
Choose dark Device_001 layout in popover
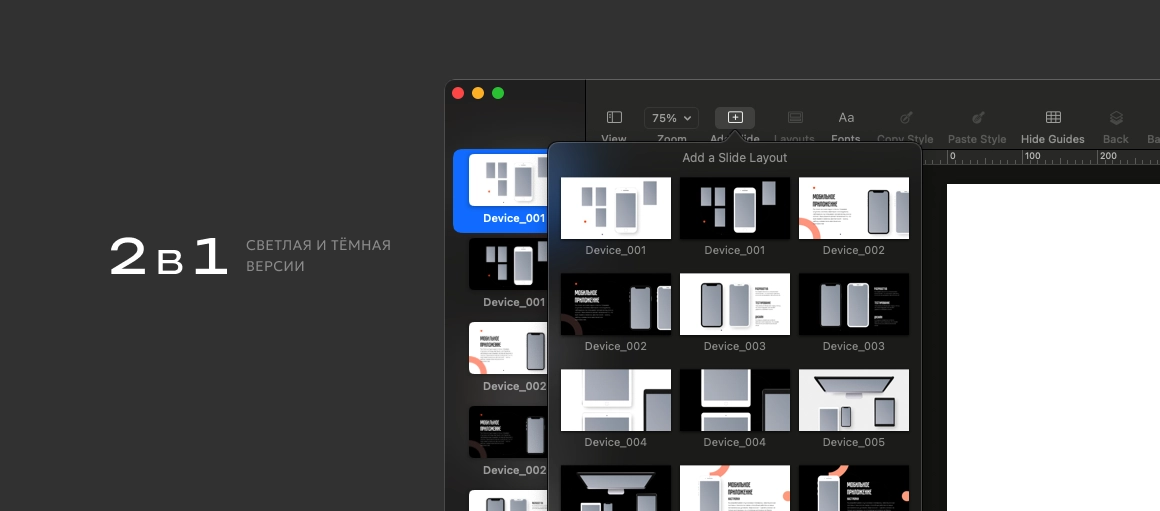(735, 208)
